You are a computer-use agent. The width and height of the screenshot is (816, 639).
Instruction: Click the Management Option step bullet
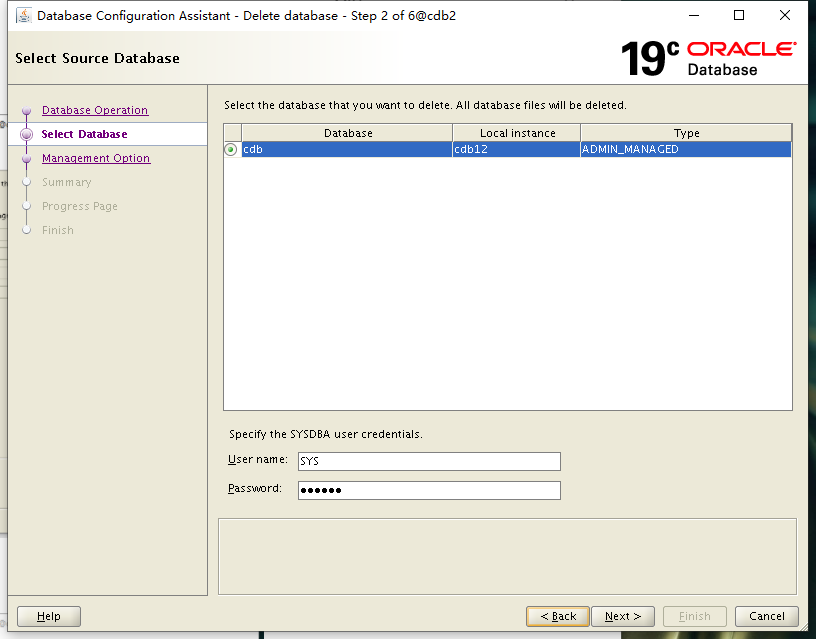[x=27, y=159]
